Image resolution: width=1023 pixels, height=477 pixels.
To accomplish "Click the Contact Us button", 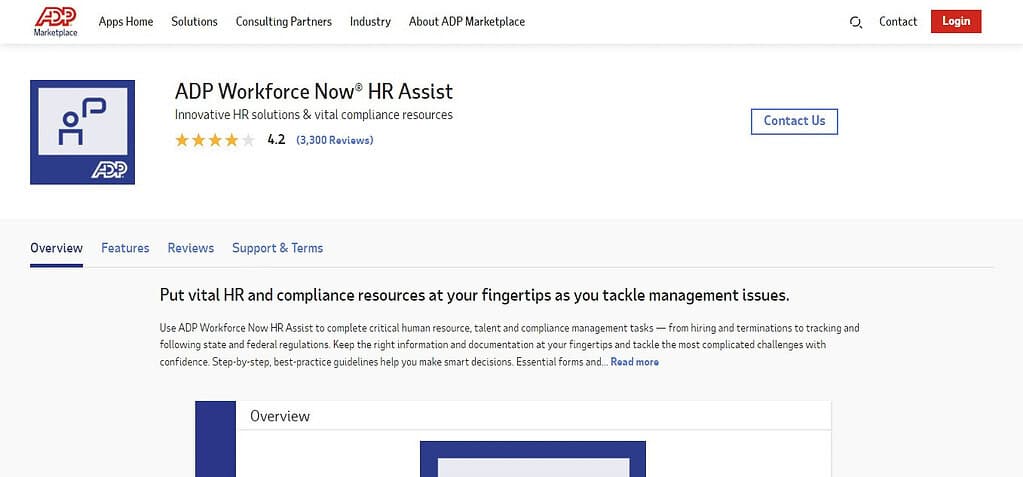I will coord(794,121).
